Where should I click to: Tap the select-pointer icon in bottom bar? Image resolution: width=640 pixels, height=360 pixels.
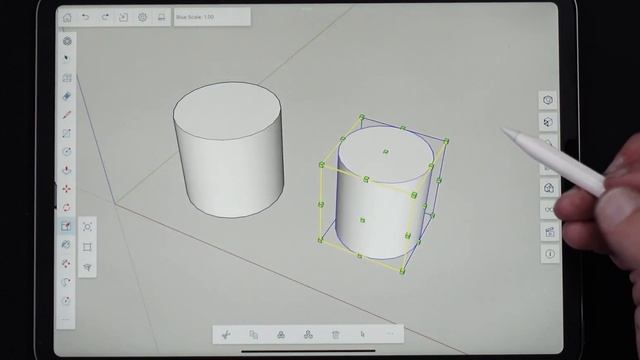pyautogui.click(x=363, y=335)
